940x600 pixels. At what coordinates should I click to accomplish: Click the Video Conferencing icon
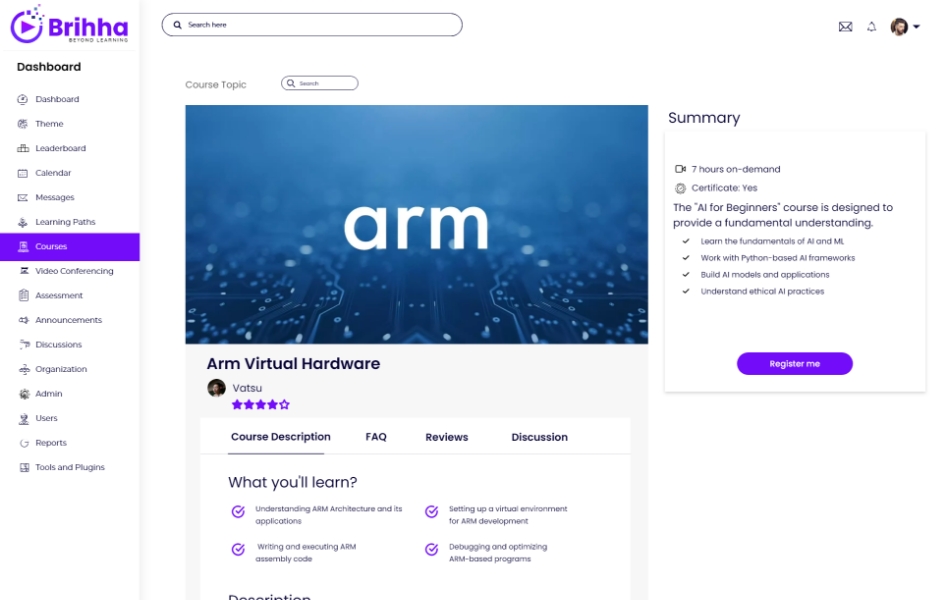[24, 271]
